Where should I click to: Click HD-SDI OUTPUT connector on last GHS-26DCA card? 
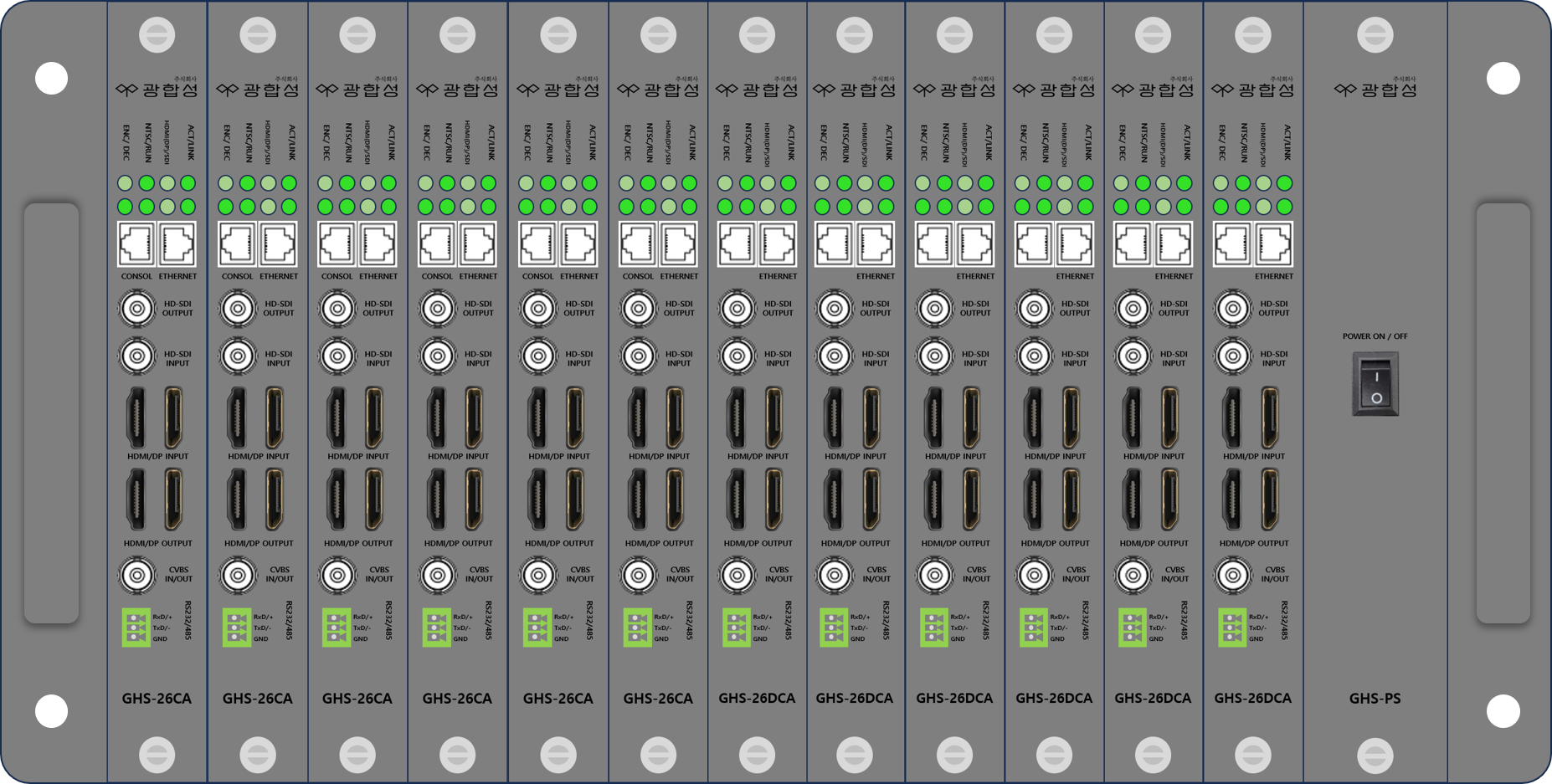(x=1233, y=309)
